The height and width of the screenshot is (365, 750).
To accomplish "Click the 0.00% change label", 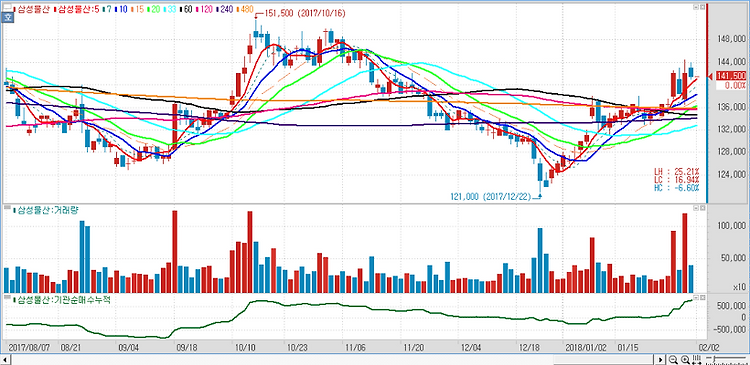I will coord(735,85).
